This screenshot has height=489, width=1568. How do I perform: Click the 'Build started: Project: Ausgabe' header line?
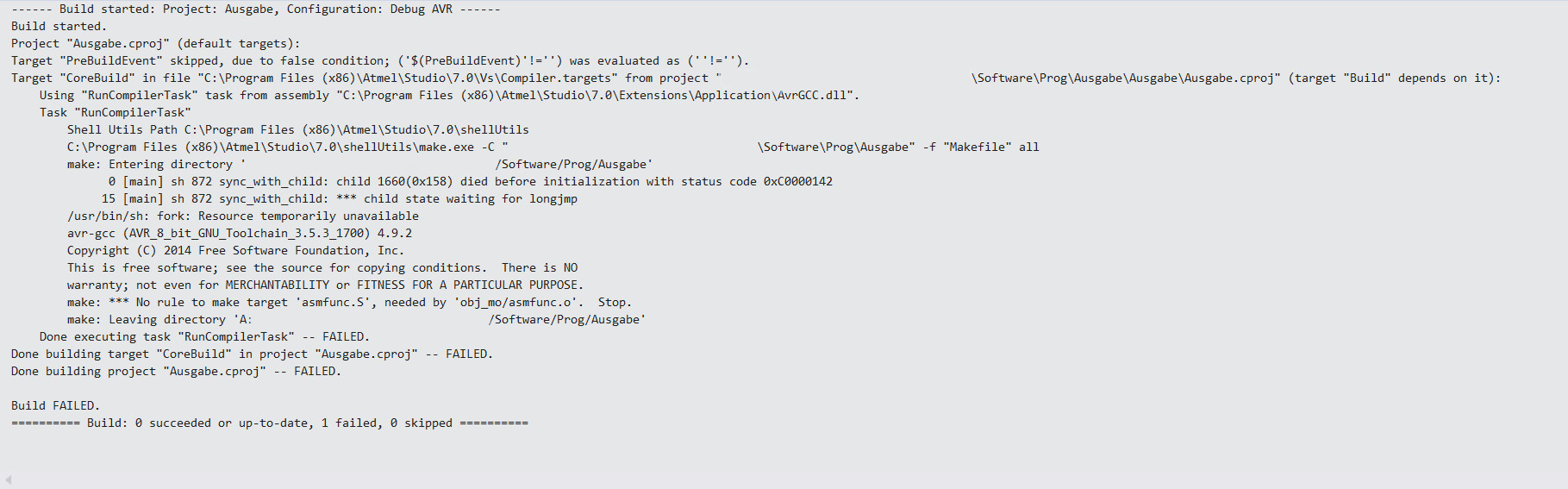256,9
